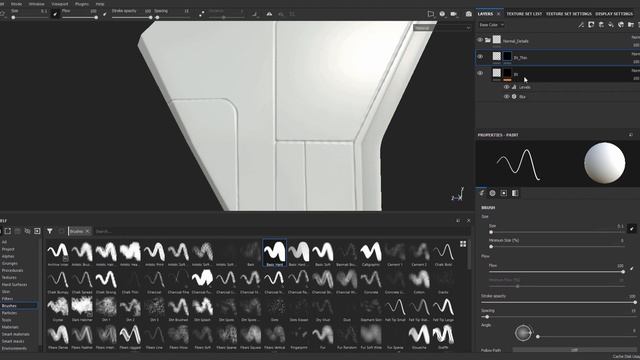Toggle visibility of the Levels effect
Viewport: 640px width, 360px height.
[507, 87]
